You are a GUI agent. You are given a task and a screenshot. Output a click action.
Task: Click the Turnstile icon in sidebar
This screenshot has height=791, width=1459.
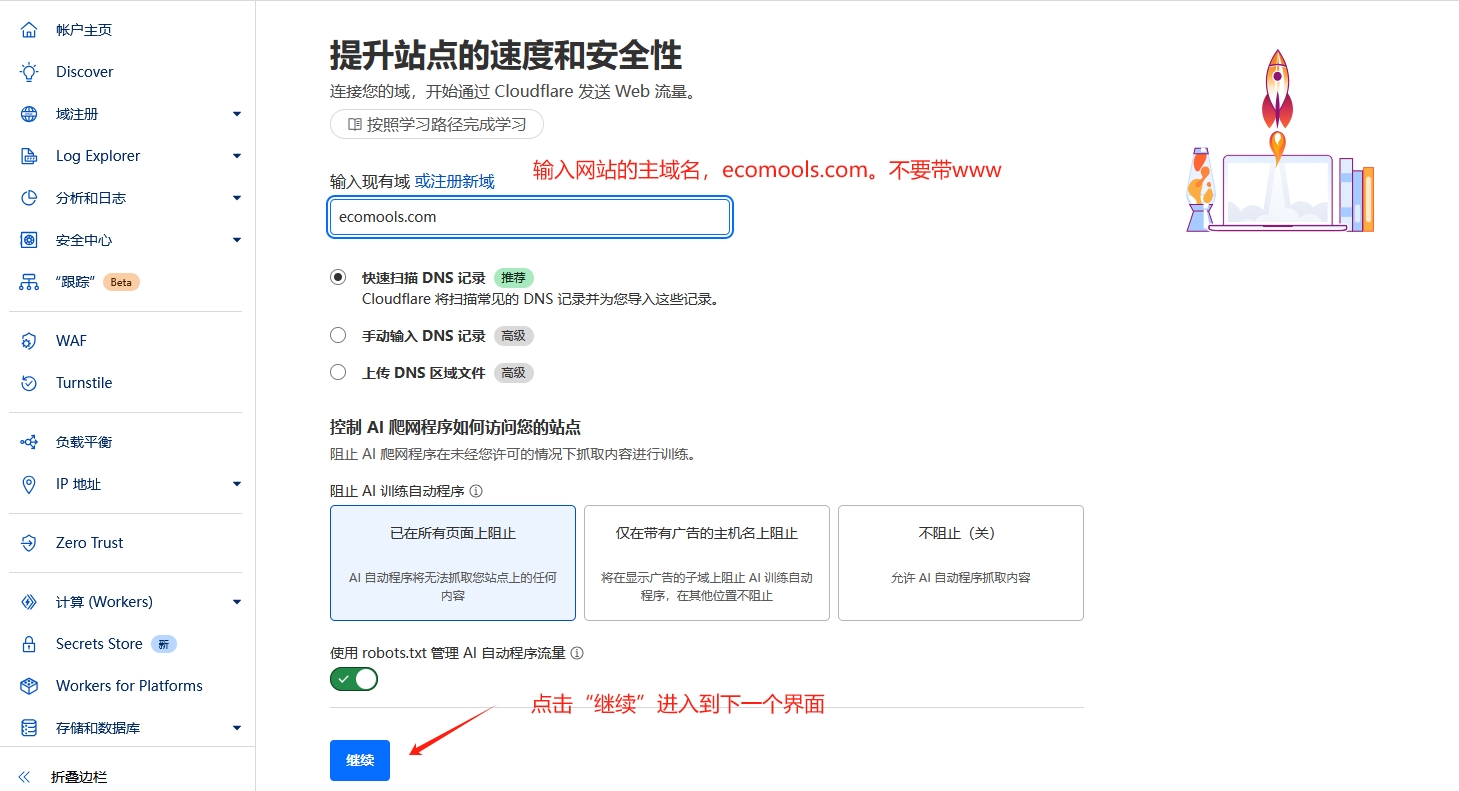click(29, 383)
